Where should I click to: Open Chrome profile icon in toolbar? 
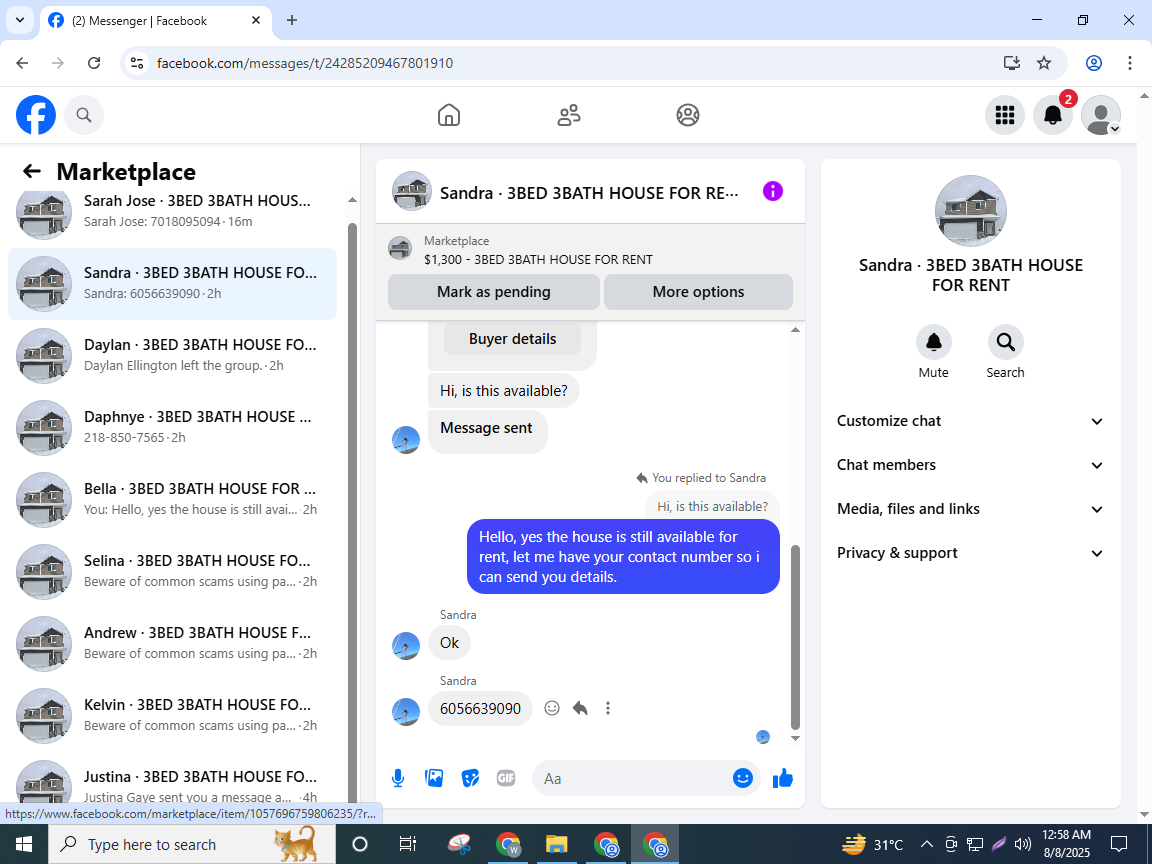click(1094, 63)
